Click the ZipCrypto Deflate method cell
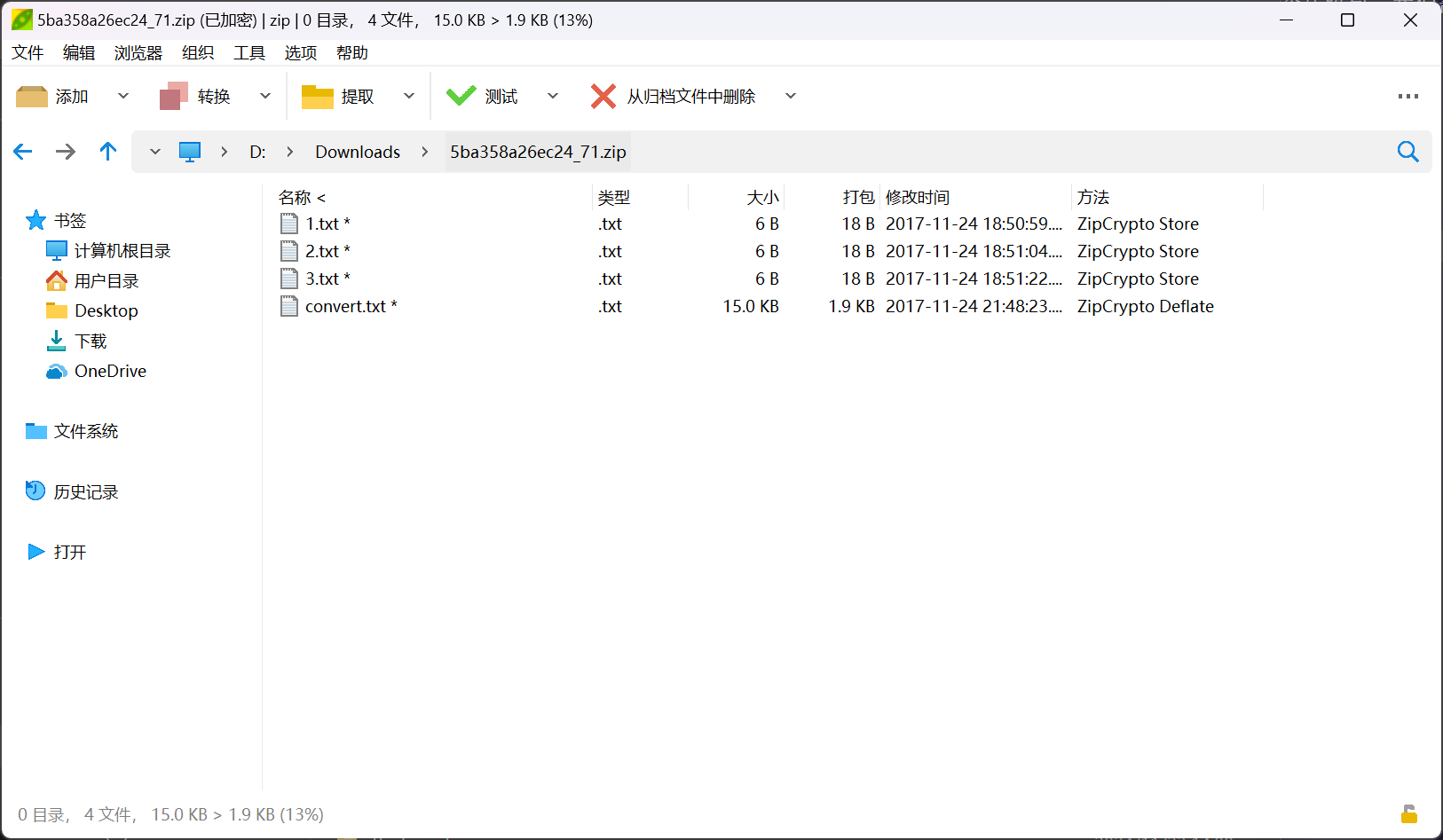Screen dimensions: 1443x840 coord(1146,306)
